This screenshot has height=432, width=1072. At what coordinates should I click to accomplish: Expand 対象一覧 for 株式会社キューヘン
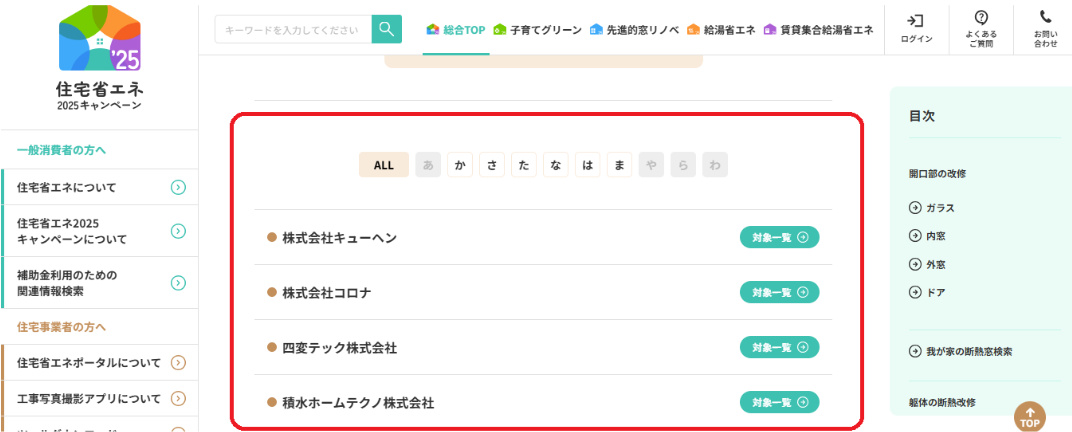tap(779, 237)
